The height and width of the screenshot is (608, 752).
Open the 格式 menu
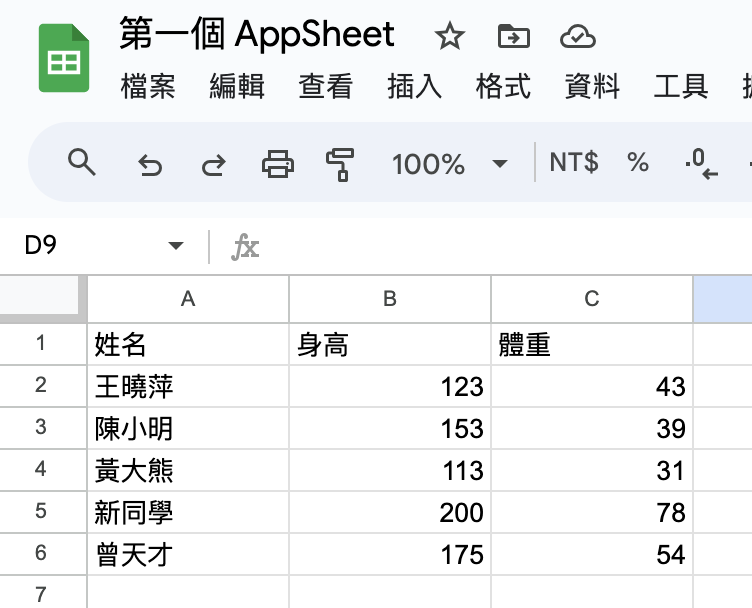pyautogui.click(x=504, y=86)
